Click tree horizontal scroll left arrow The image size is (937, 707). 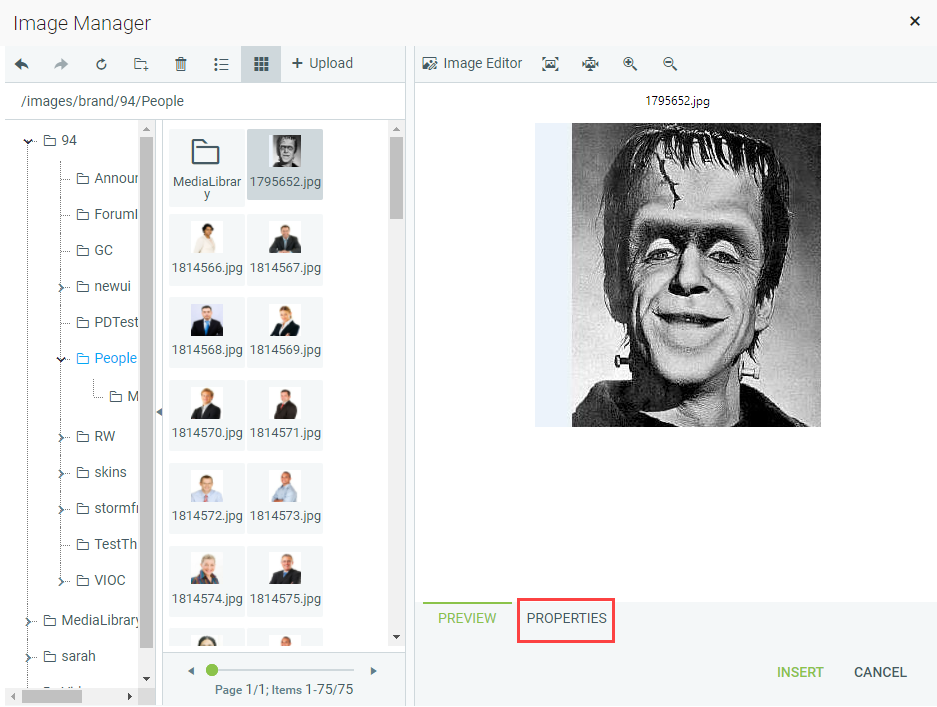click(x=13, y=696)
